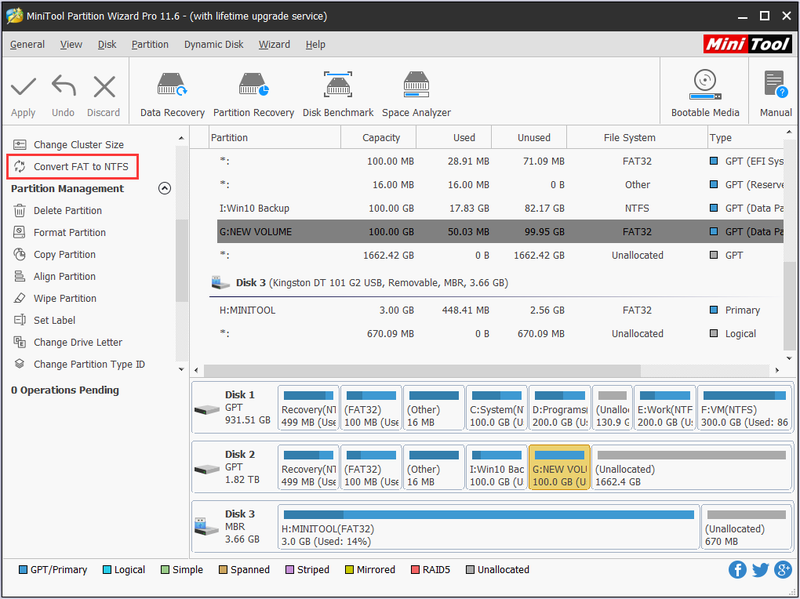Open the Manual help icon

pos(776,85)
